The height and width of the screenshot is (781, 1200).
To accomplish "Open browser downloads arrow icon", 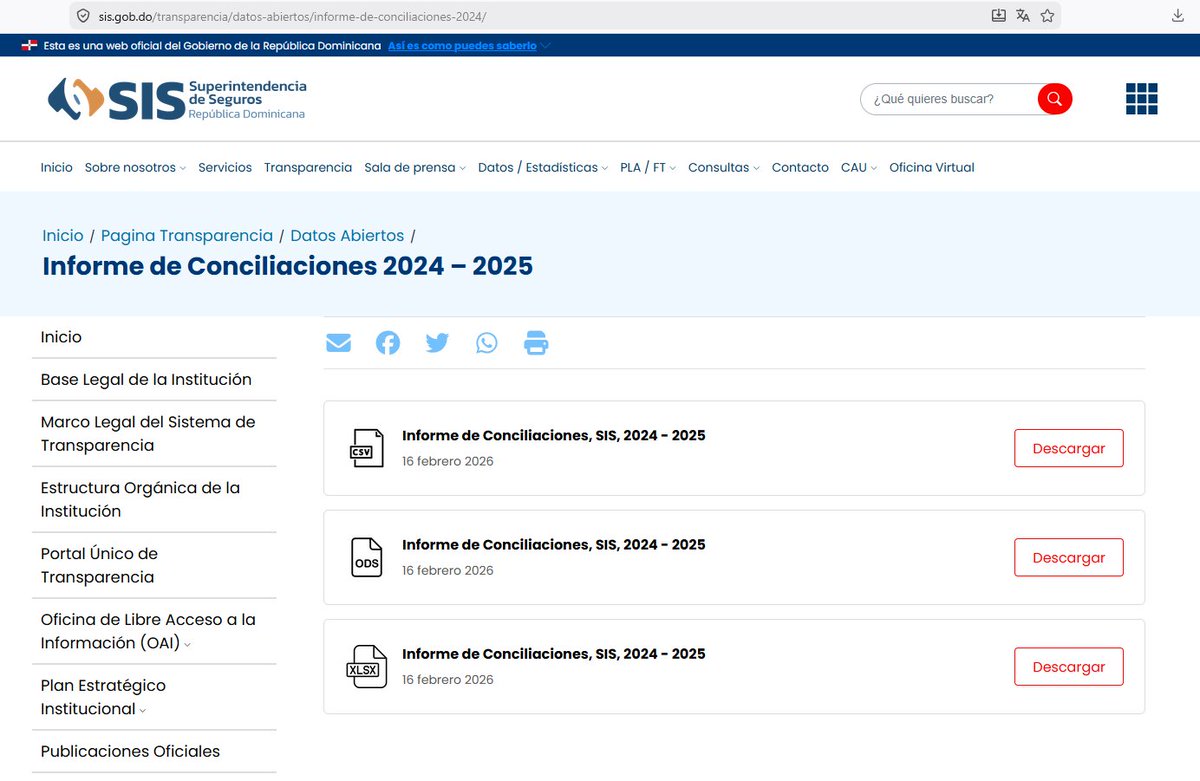I will (x=1178, y=15).
